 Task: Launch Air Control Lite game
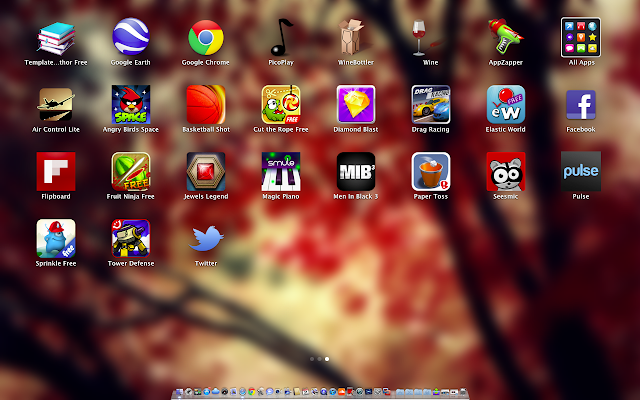click(56, 104)
